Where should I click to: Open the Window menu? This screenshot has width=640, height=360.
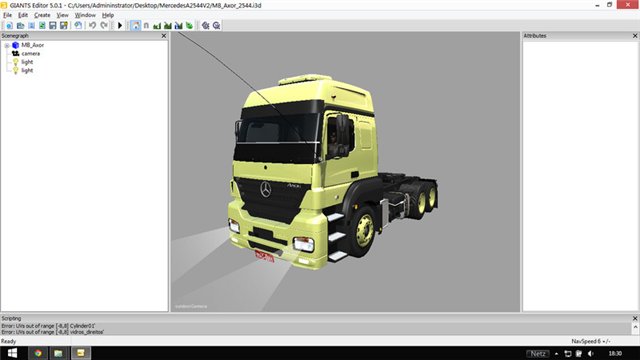coord(85,15)
